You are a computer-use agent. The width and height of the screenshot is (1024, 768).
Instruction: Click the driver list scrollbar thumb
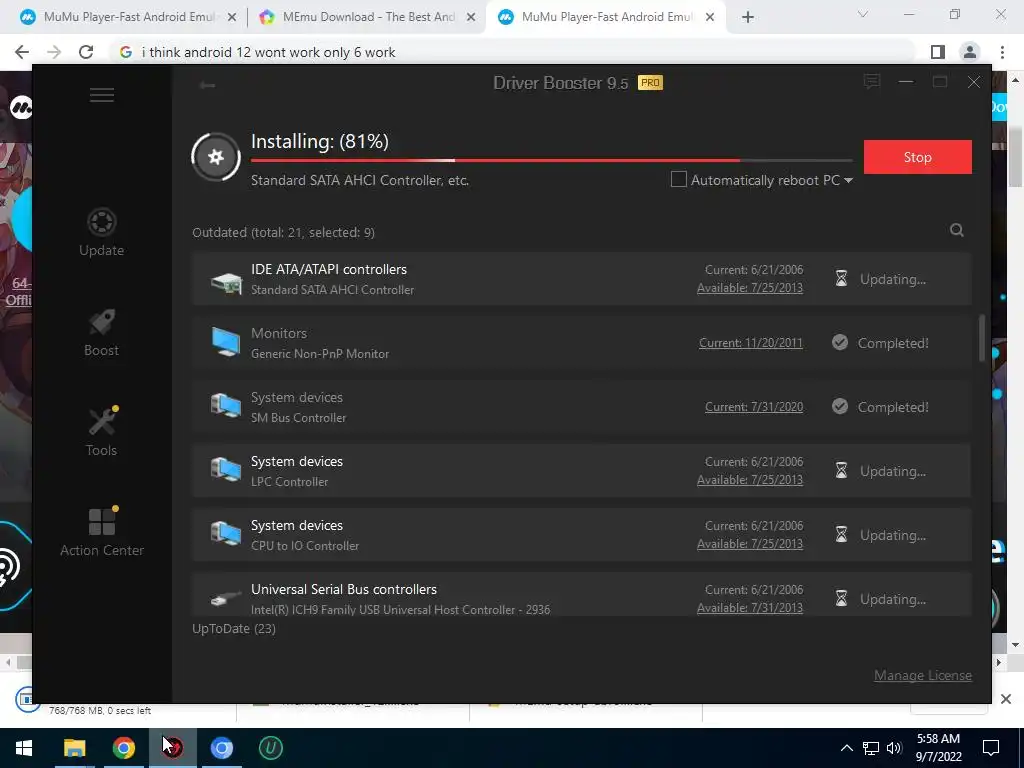tap(981, 338)
